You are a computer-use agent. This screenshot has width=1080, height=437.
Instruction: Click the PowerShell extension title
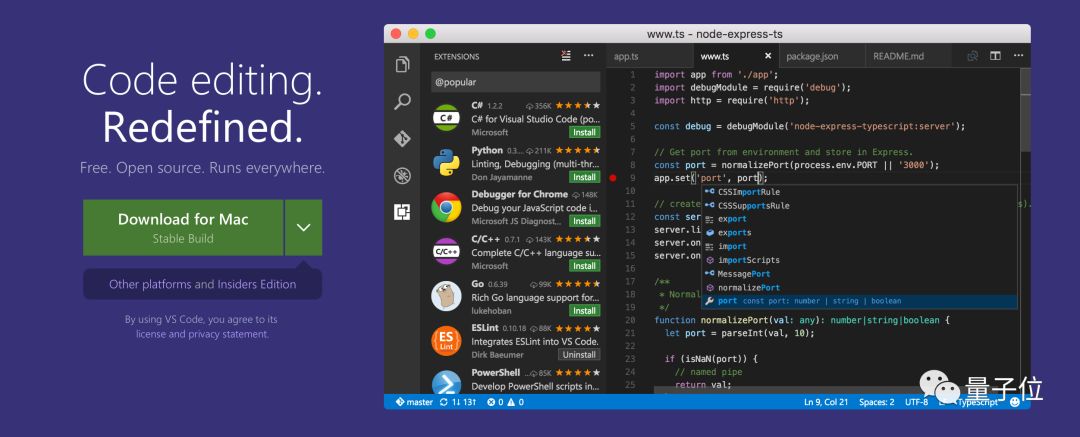click(496, 372)
